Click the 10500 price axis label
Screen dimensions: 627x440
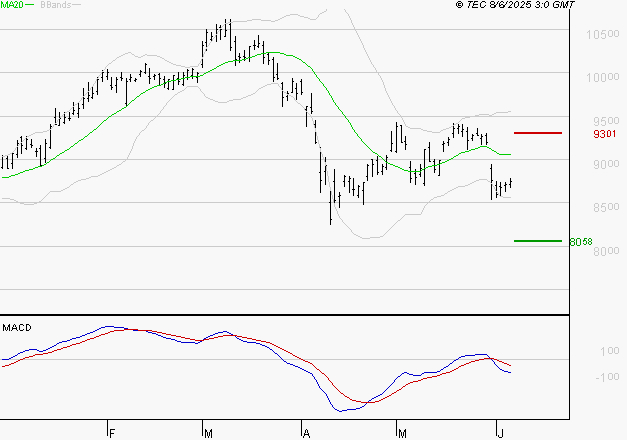[x=603, y=34]
